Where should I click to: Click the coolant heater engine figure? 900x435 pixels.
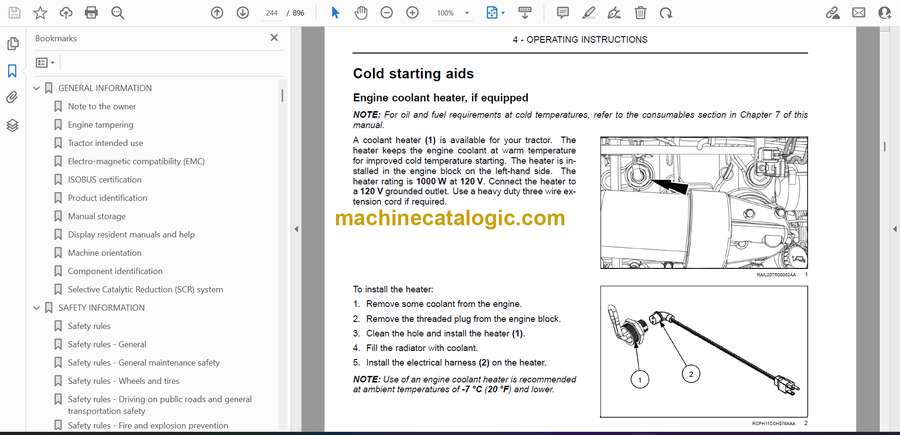coord(704,203)
